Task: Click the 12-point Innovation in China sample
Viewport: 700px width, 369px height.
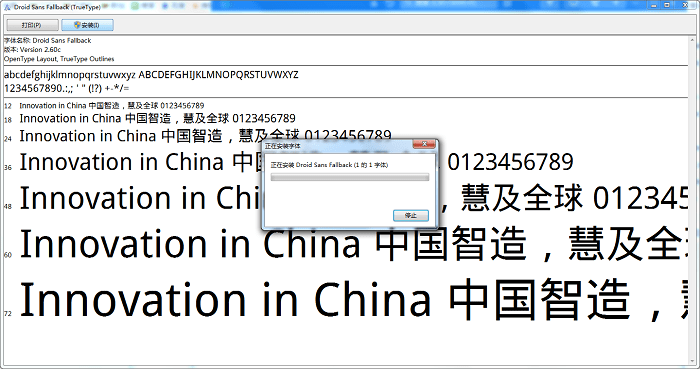Action: pos(112,106)
